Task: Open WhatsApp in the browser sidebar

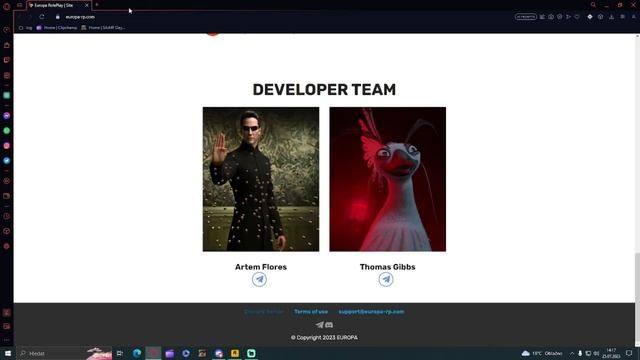Action: pyautogui.click(x=7, y=131)
